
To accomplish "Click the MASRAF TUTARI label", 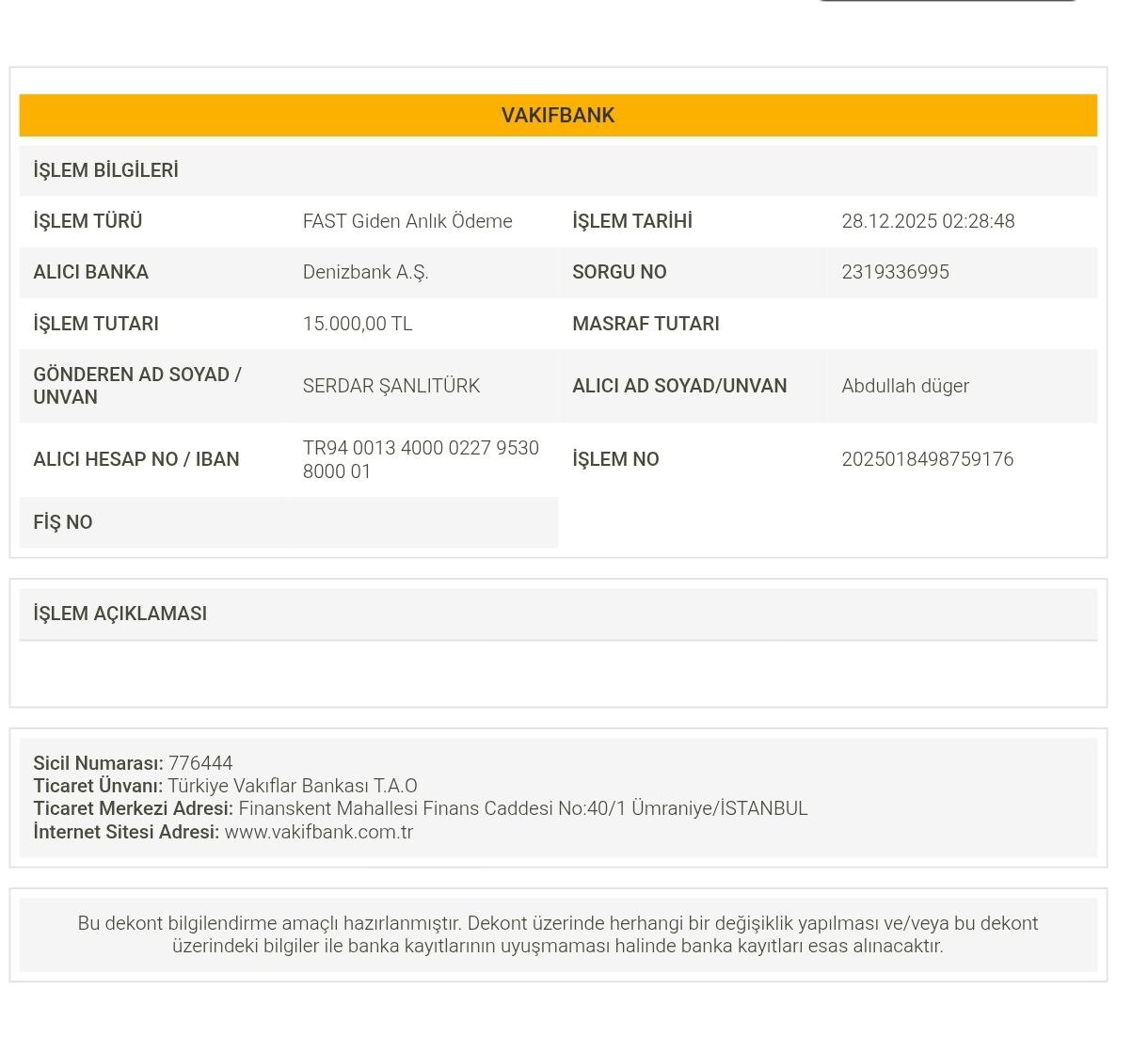I will (x=646, y=324).
